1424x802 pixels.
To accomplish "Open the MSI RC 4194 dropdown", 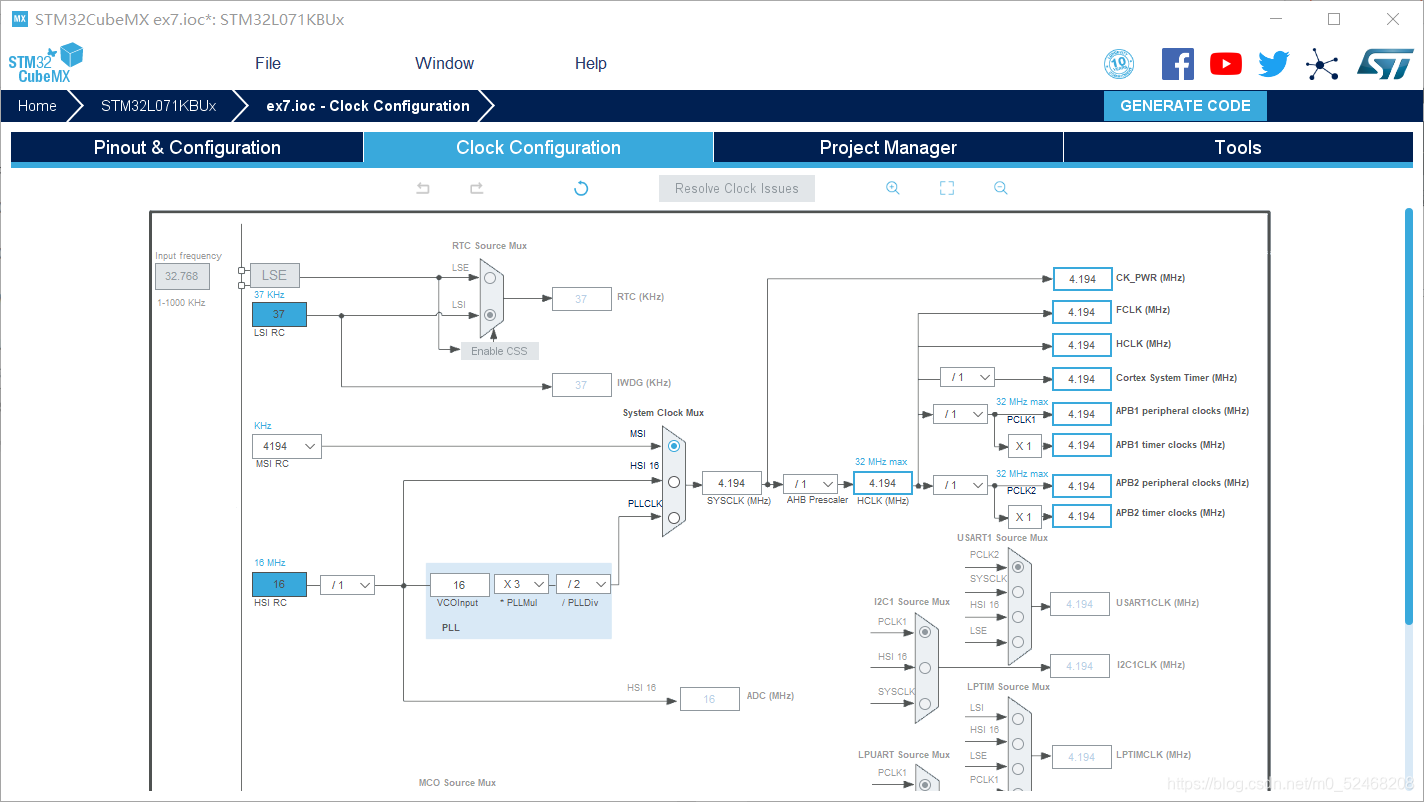I will point(287,446).
